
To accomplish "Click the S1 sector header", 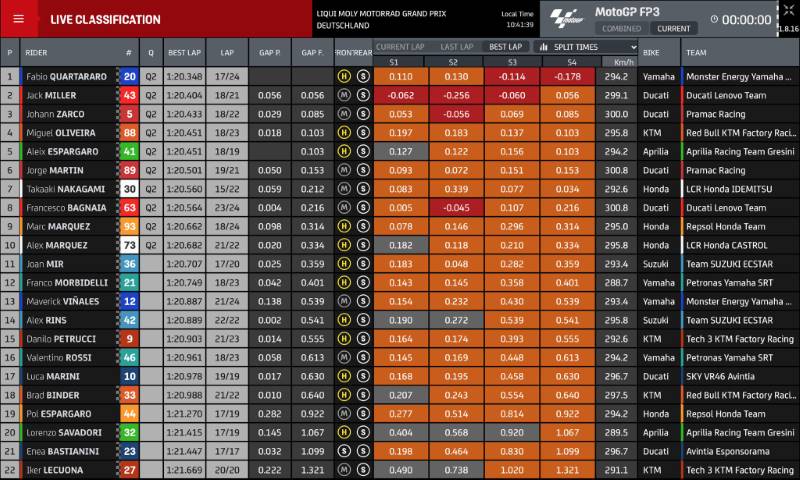I will tap(393, 62).
